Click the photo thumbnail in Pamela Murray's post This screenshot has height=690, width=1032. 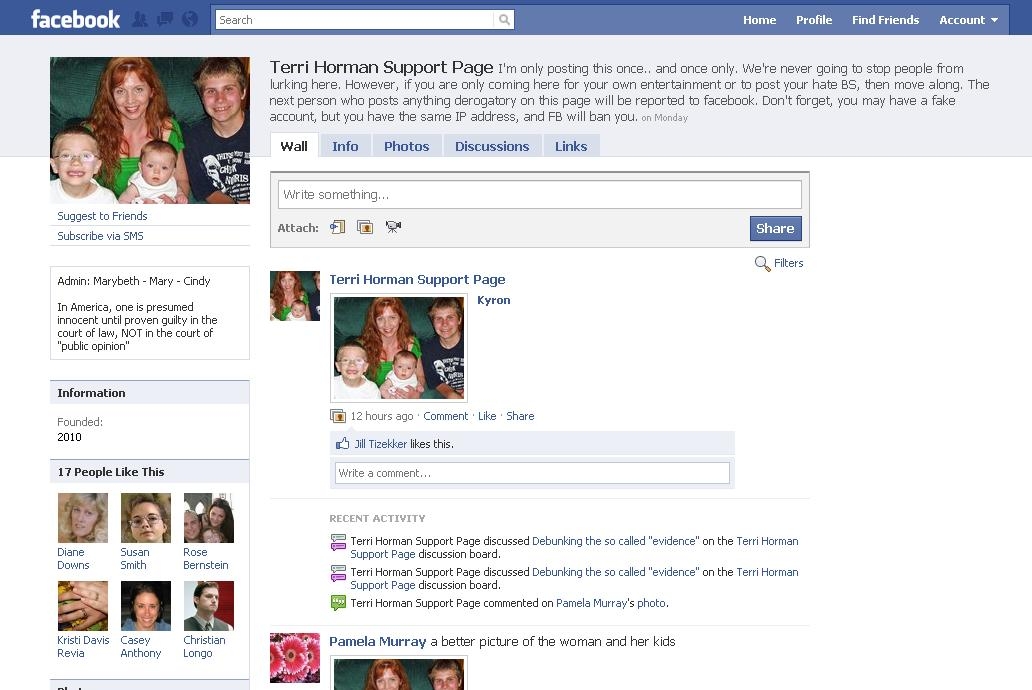coord(398,673)
